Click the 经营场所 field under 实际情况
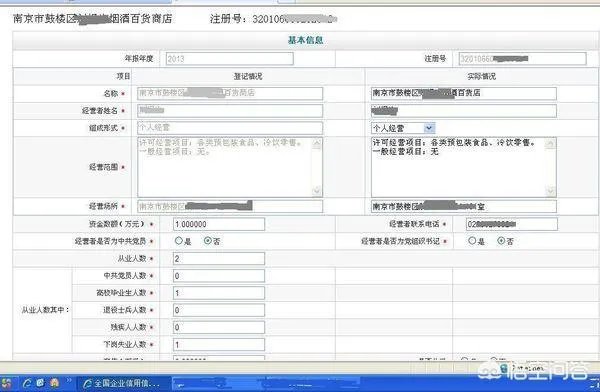This screenshot has width=600, height=392. click(x=464, y=206)
